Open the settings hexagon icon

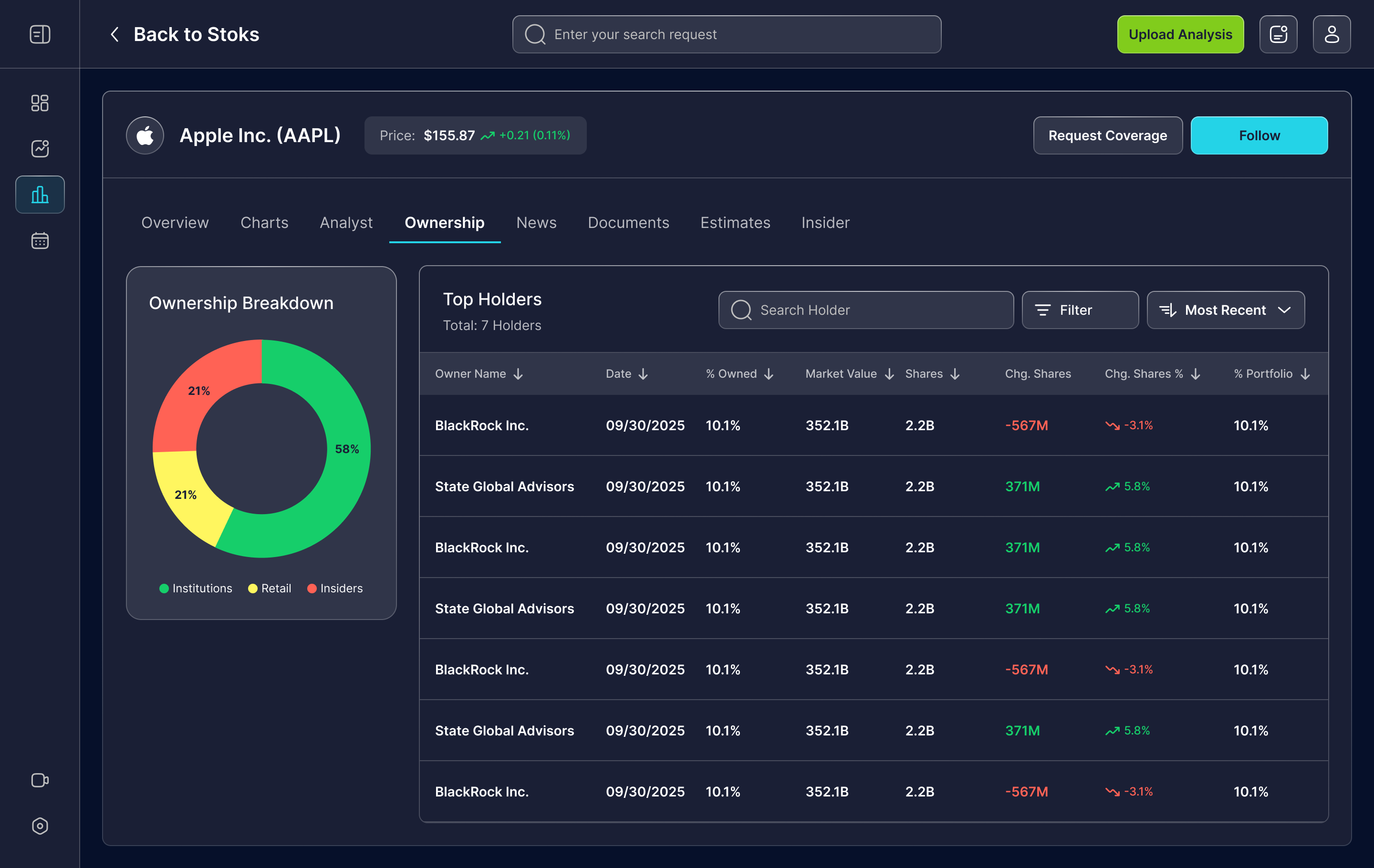(x=40, y=826)
